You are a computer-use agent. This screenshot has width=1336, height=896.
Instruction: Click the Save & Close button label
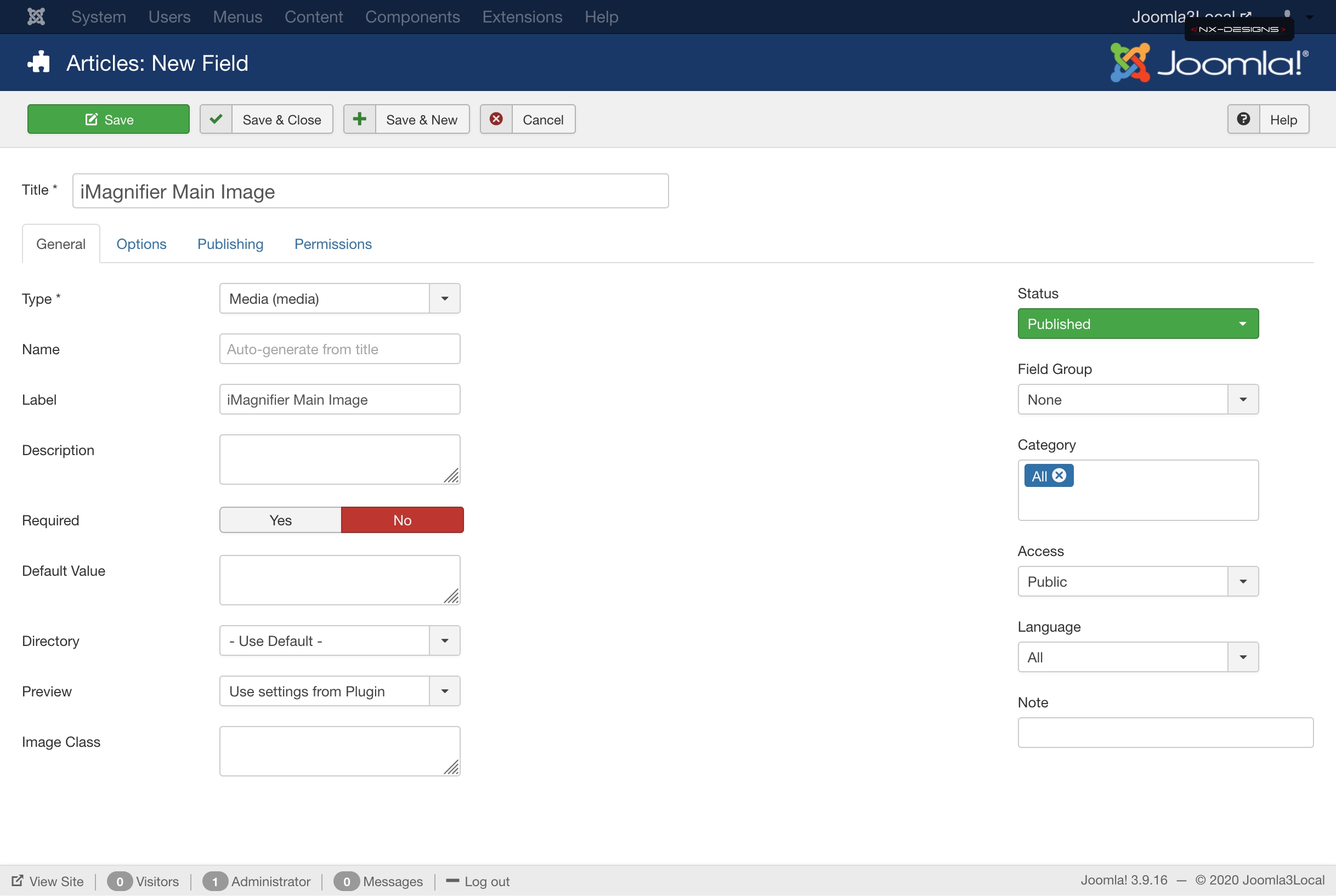[x=282, y=120]
